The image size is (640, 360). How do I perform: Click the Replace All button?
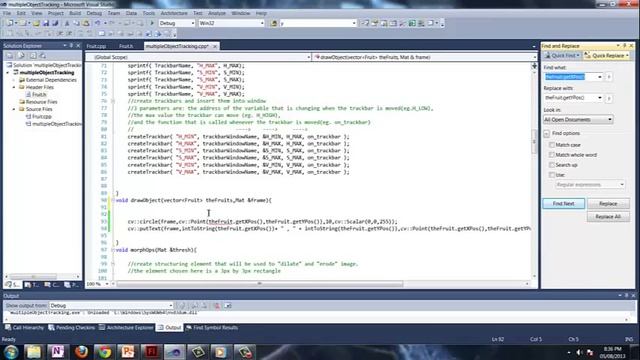click(608, 217)
